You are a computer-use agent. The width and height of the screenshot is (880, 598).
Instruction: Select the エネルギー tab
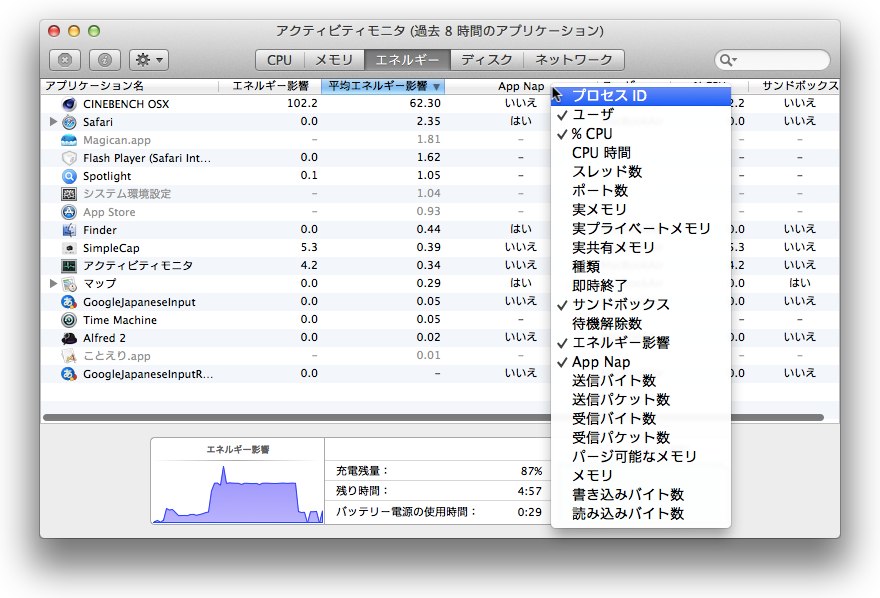click(x=407, y=59)
